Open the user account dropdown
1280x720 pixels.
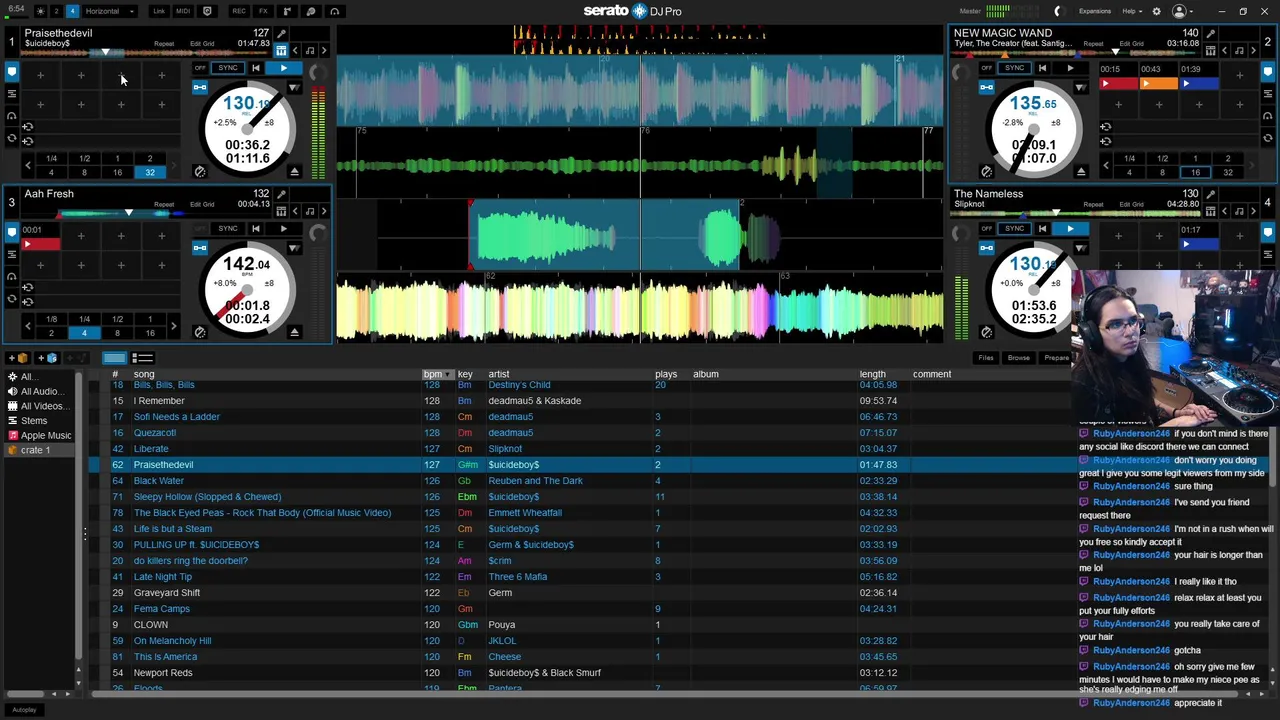coord(1184,11)
